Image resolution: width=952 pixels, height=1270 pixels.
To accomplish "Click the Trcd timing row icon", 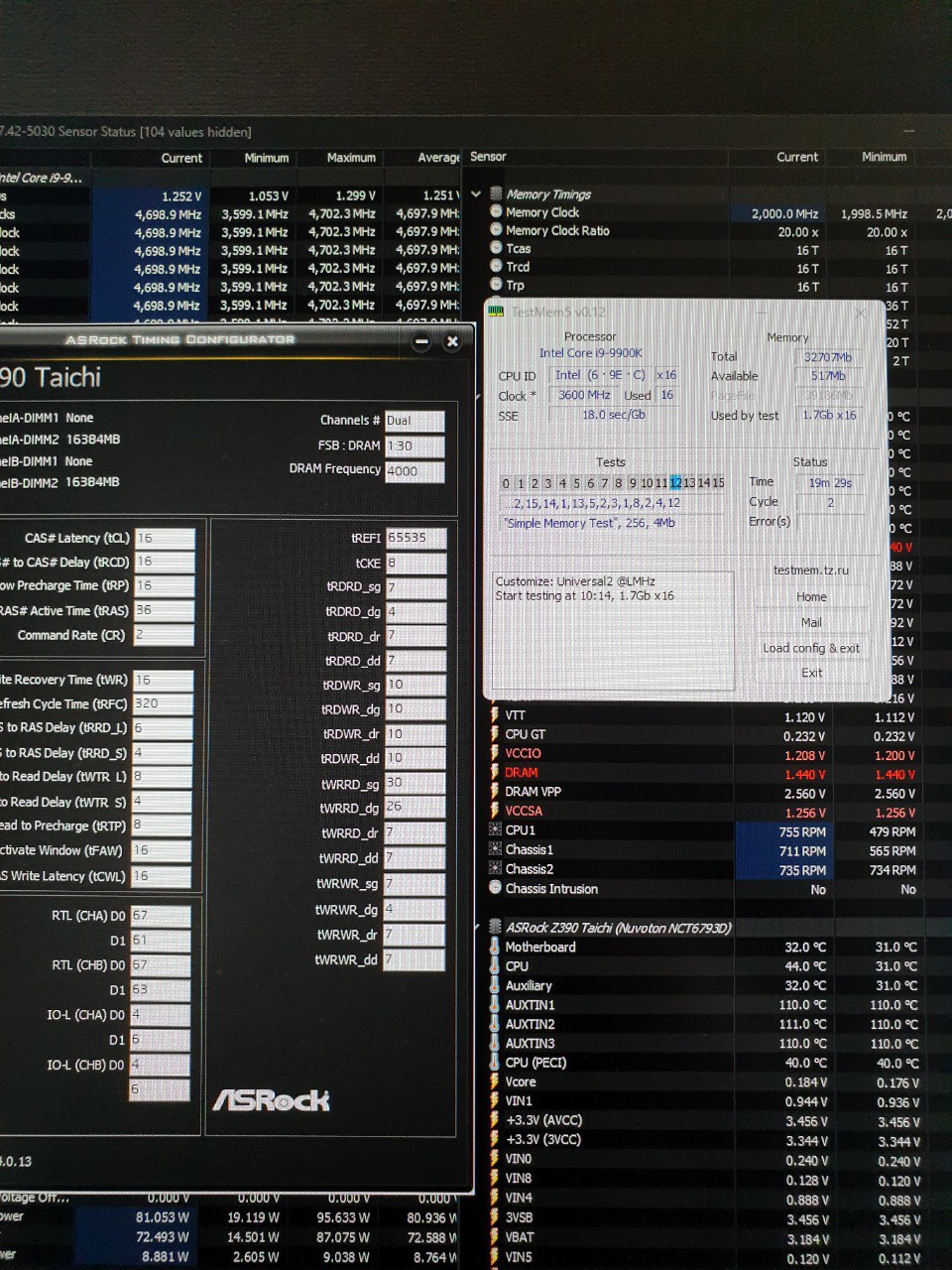I will point(496,266).
